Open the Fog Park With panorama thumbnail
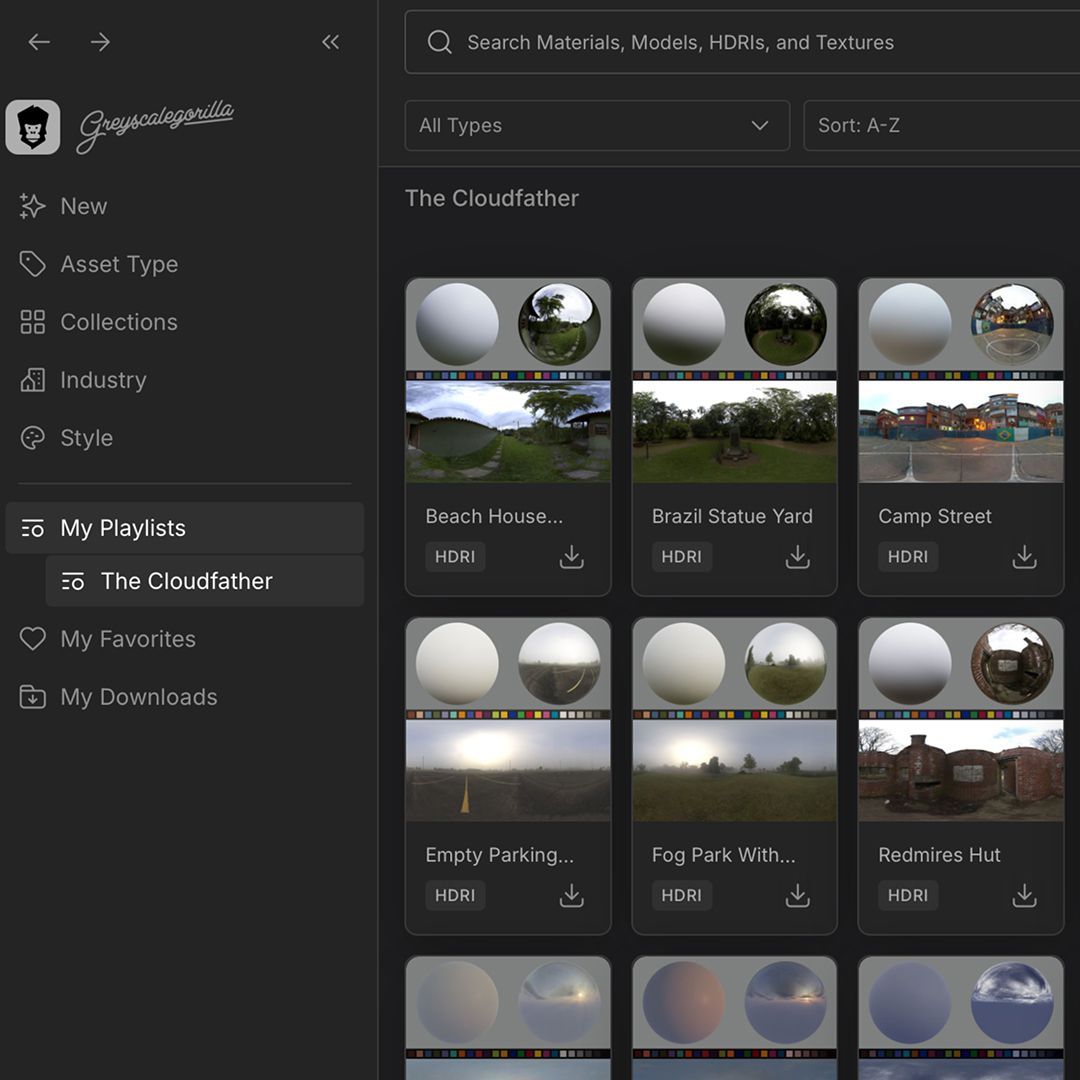Screen dimensions: 1080x1080 point(734,771)
